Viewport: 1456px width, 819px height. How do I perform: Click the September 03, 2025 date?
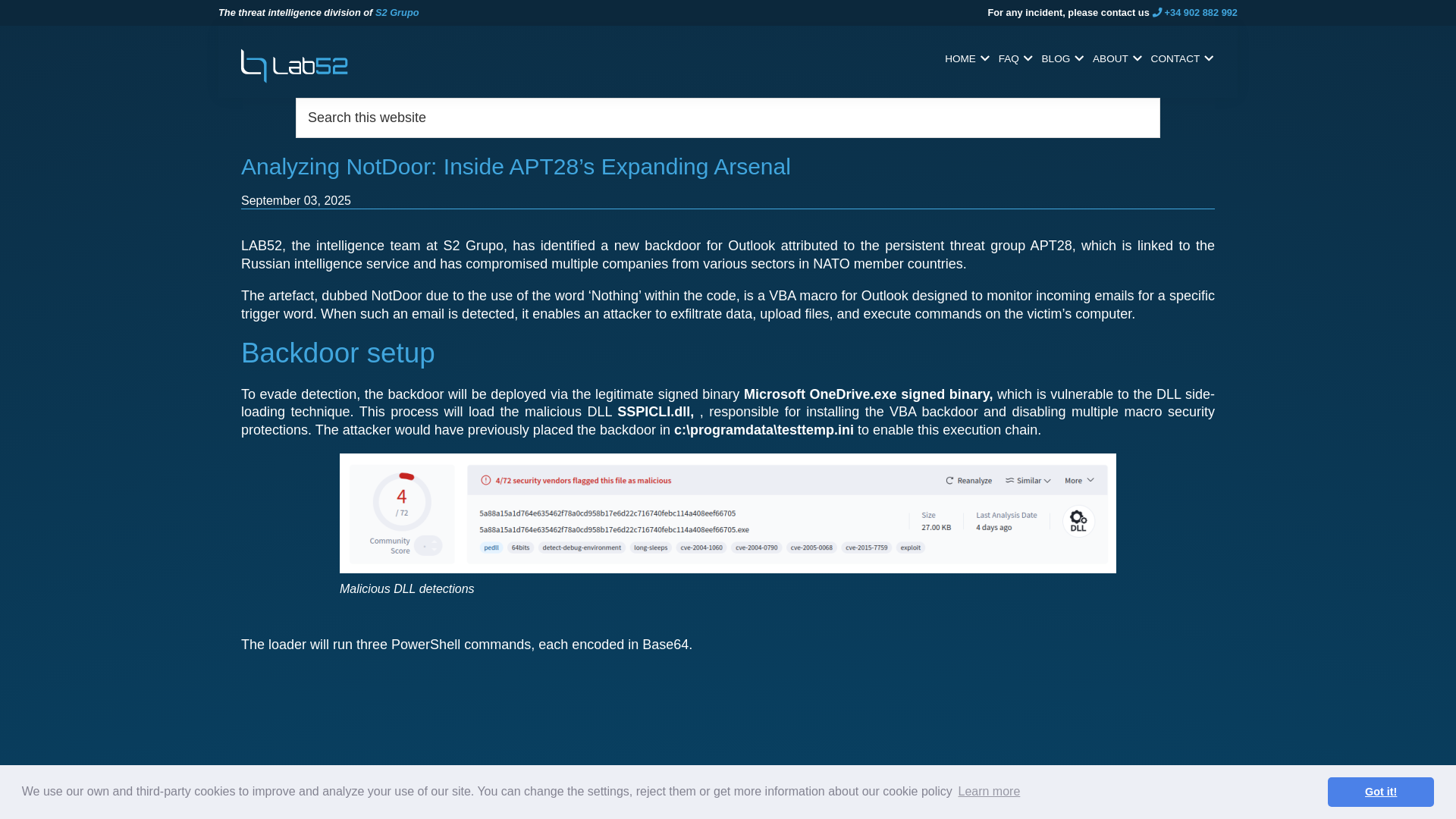[296, 200]
